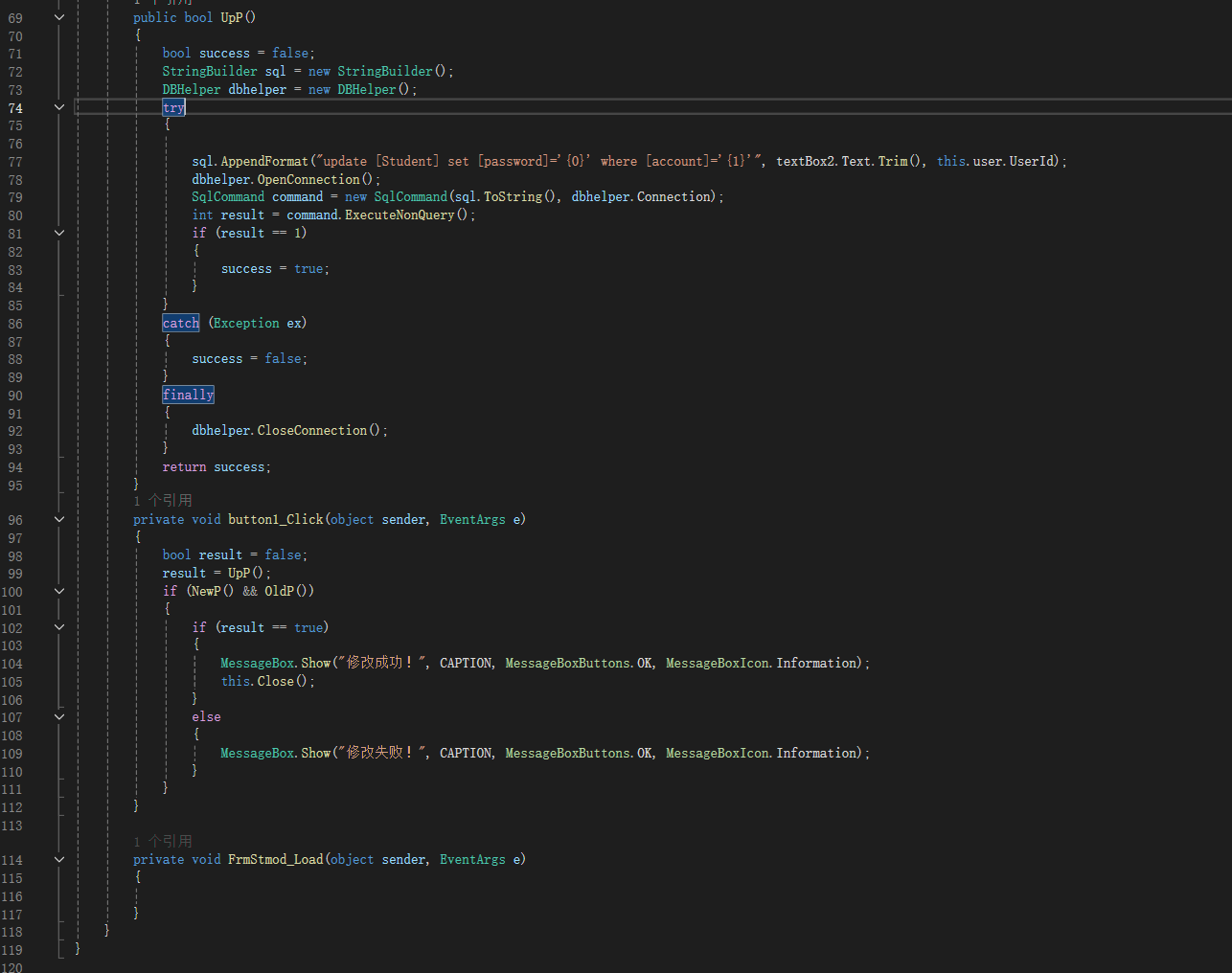Click the FrmStmod_Load method name
Image resolution: width=1232 pixels, height=973 pixels.
click(x=276, y=859)
